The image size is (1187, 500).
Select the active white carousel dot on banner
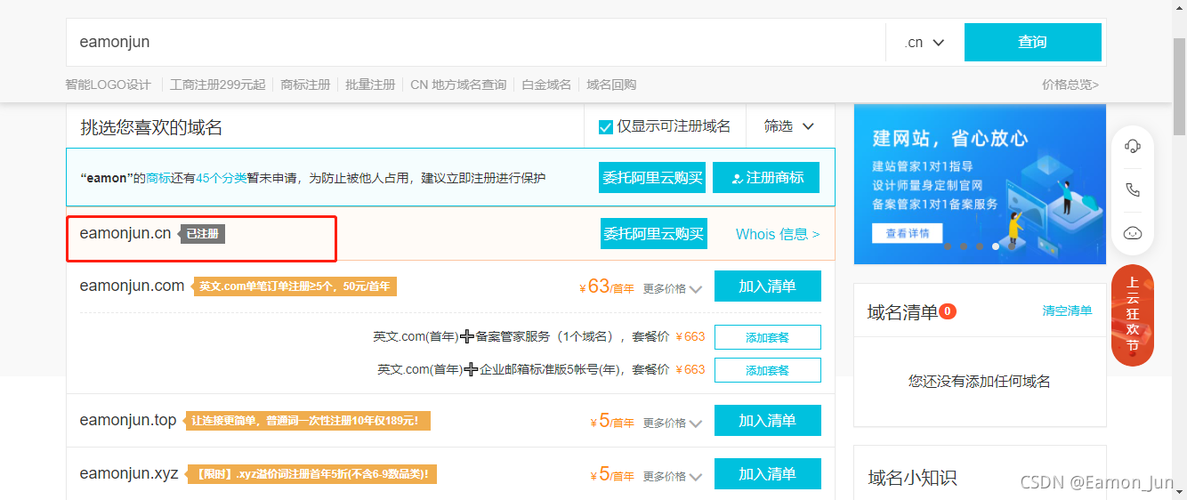[996, 246]
